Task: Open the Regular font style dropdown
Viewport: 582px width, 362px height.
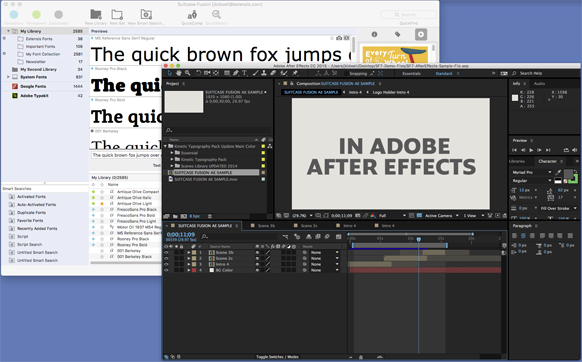Action: (x=532, y=180)
